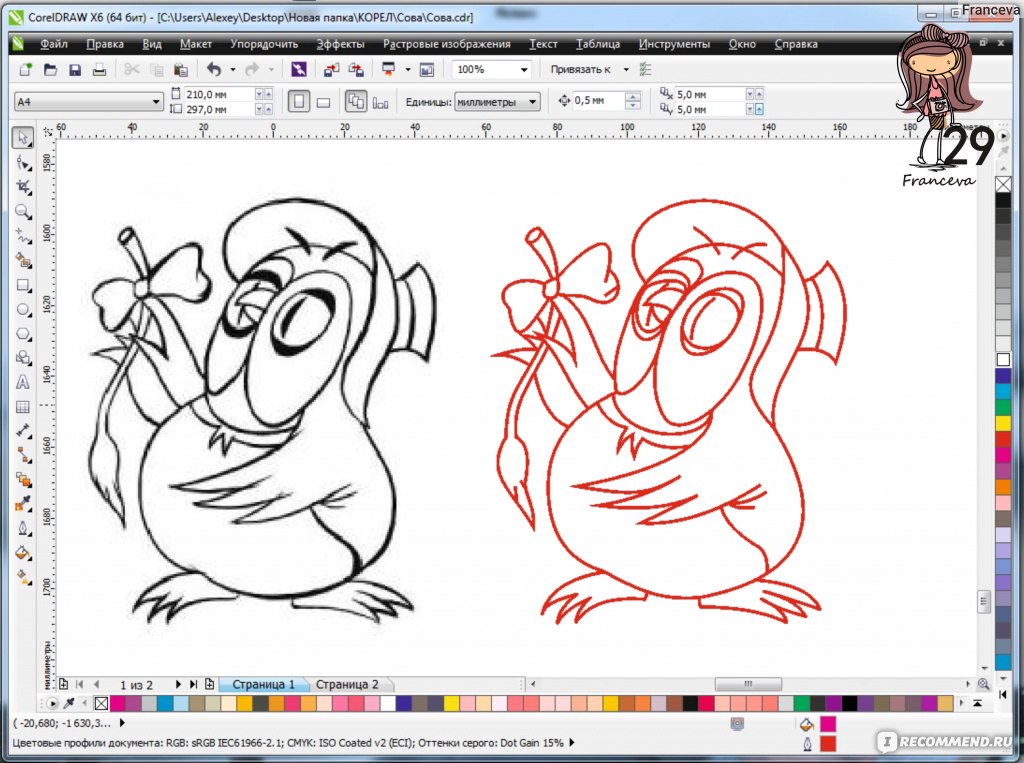Select the Rectangle tool
The height and width of the screenshot is (763, 1024).
click(24, 285)
